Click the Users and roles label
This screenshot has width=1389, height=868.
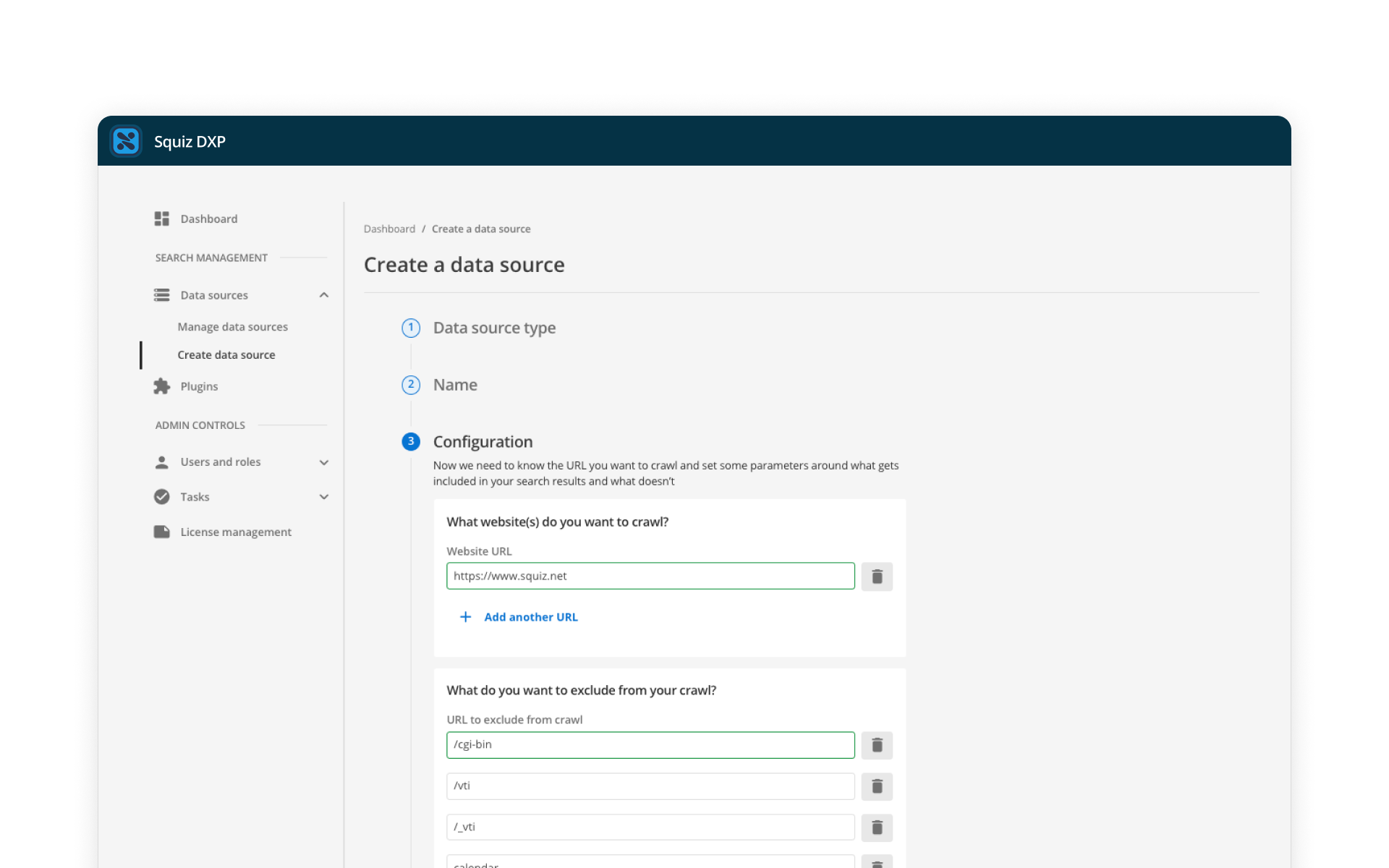pos(221,462)
